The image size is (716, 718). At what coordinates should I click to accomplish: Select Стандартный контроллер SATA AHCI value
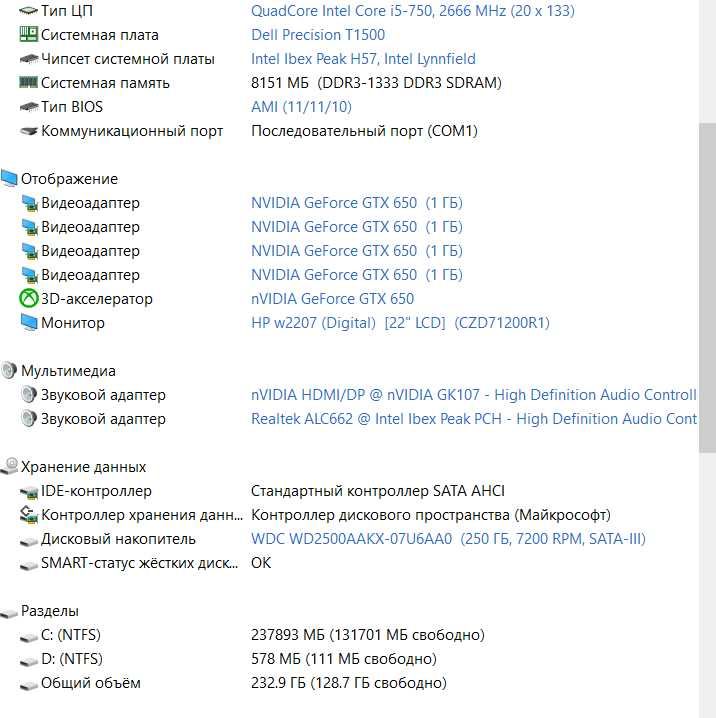[378, 490]
